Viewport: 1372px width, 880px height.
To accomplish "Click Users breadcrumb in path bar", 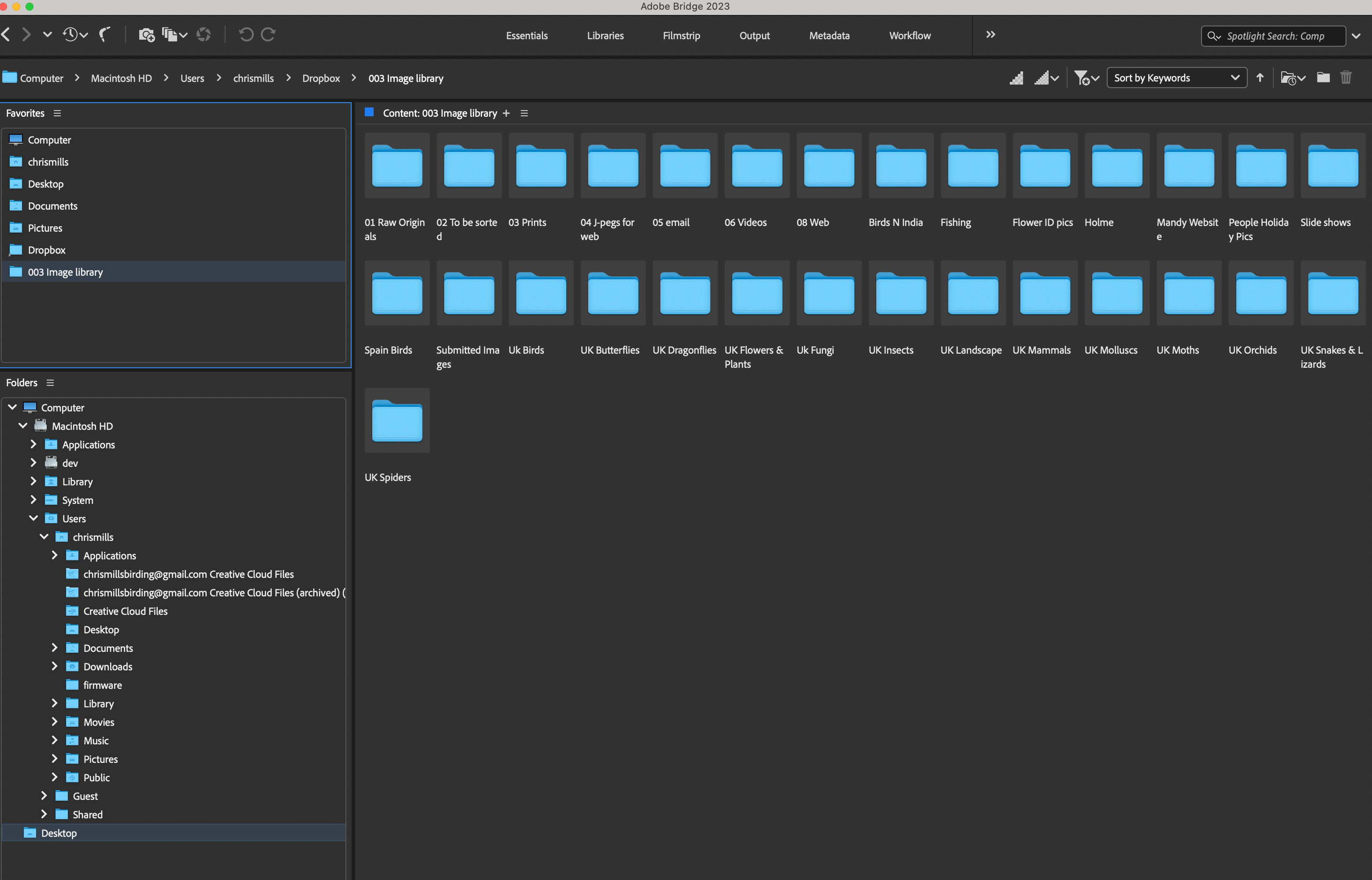I will pyautogui.click(x=192, y=78).
